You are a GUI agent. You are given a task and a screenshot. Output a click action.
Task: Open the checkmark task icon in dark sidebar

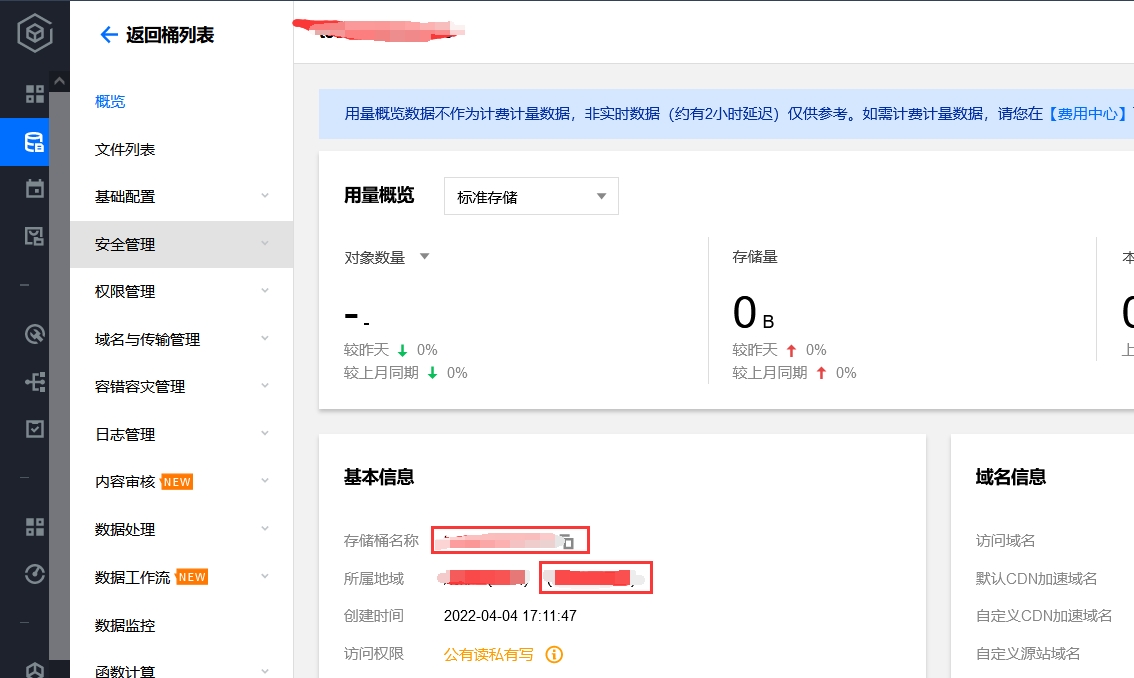pos(35,429)
